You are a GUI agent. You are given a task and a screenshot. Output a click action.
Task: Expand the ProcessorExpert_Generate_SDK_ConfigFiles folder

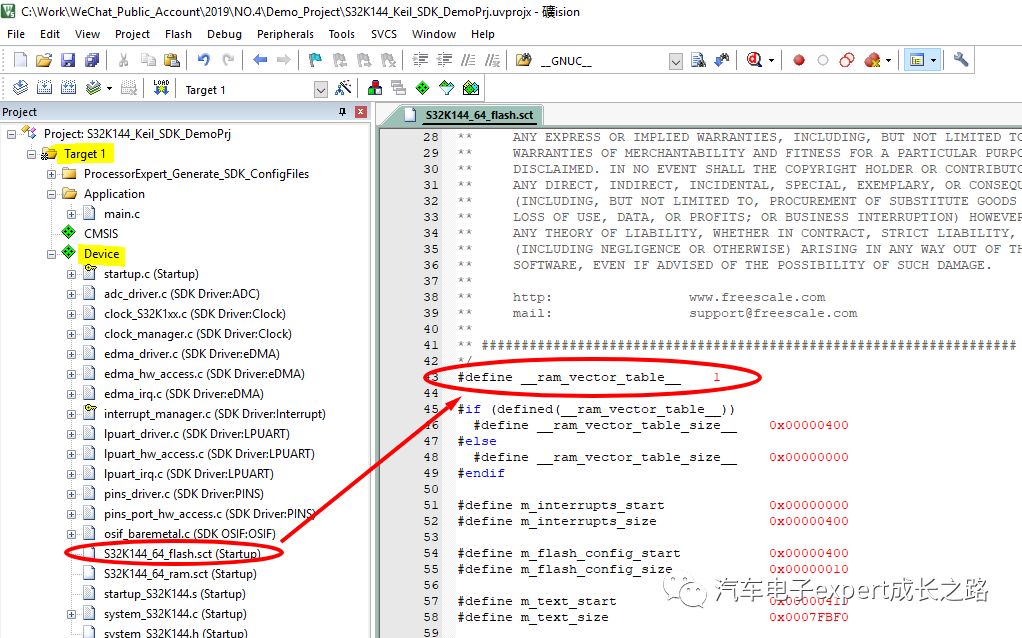pos(49,173)
